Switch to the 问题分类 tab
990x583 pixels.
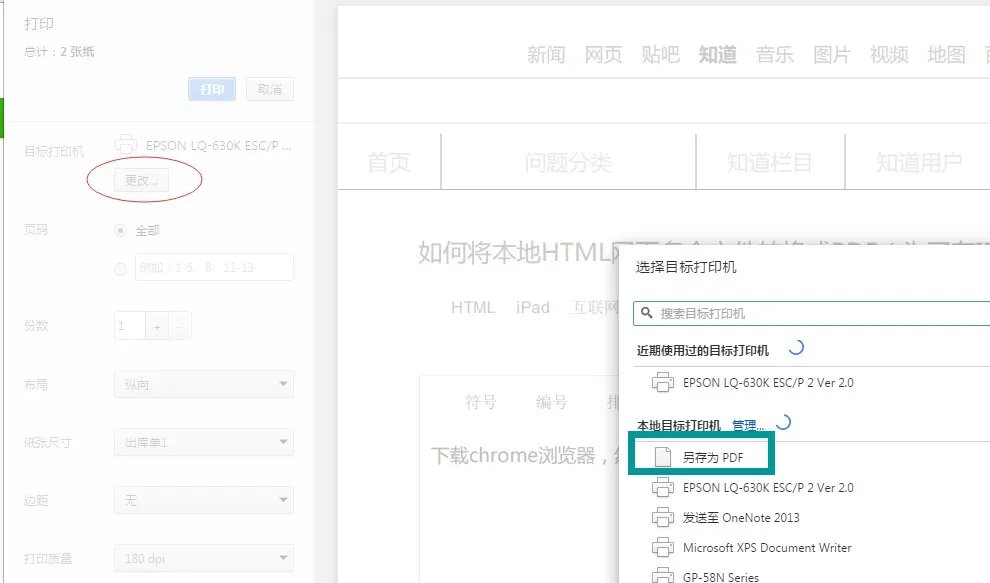point(570,160)
